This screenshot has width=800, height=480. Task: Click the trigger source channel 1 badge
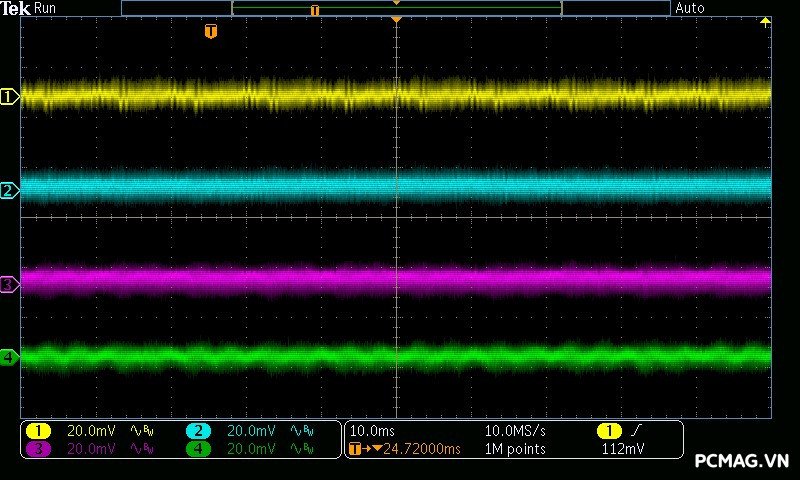pyautogui.click(x=609, y=431)
